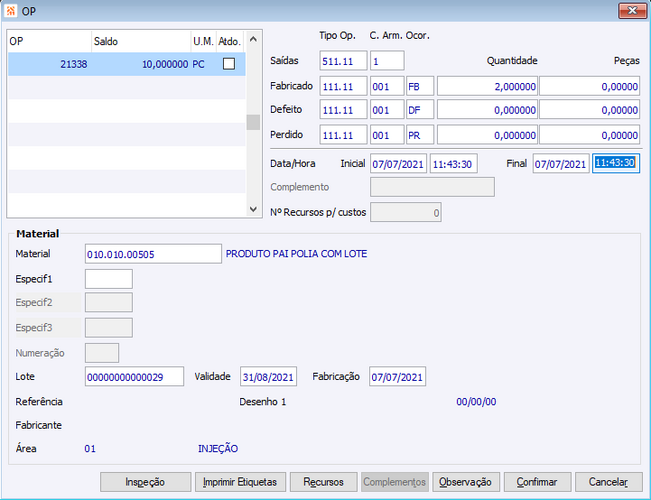Click the Especif1 input box
The height and width of the screenshot is (500, 651).
point(109,279)
